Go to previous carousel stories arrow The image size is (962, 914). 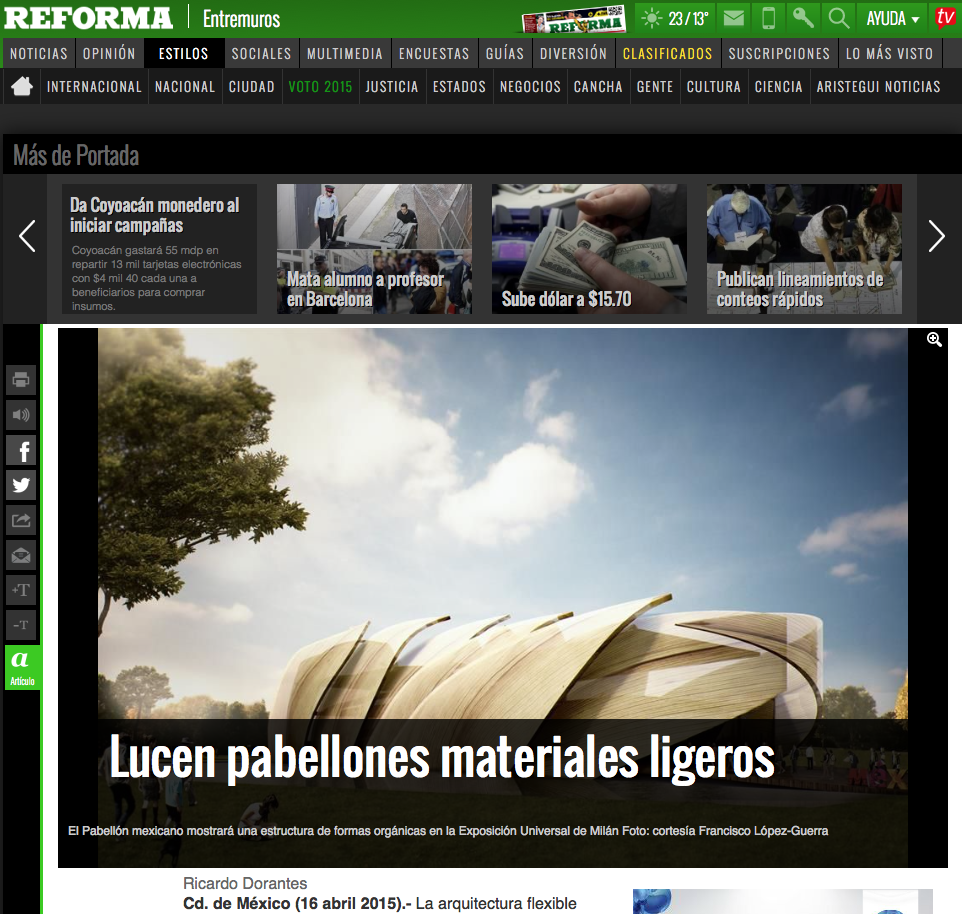pos(27,236)
